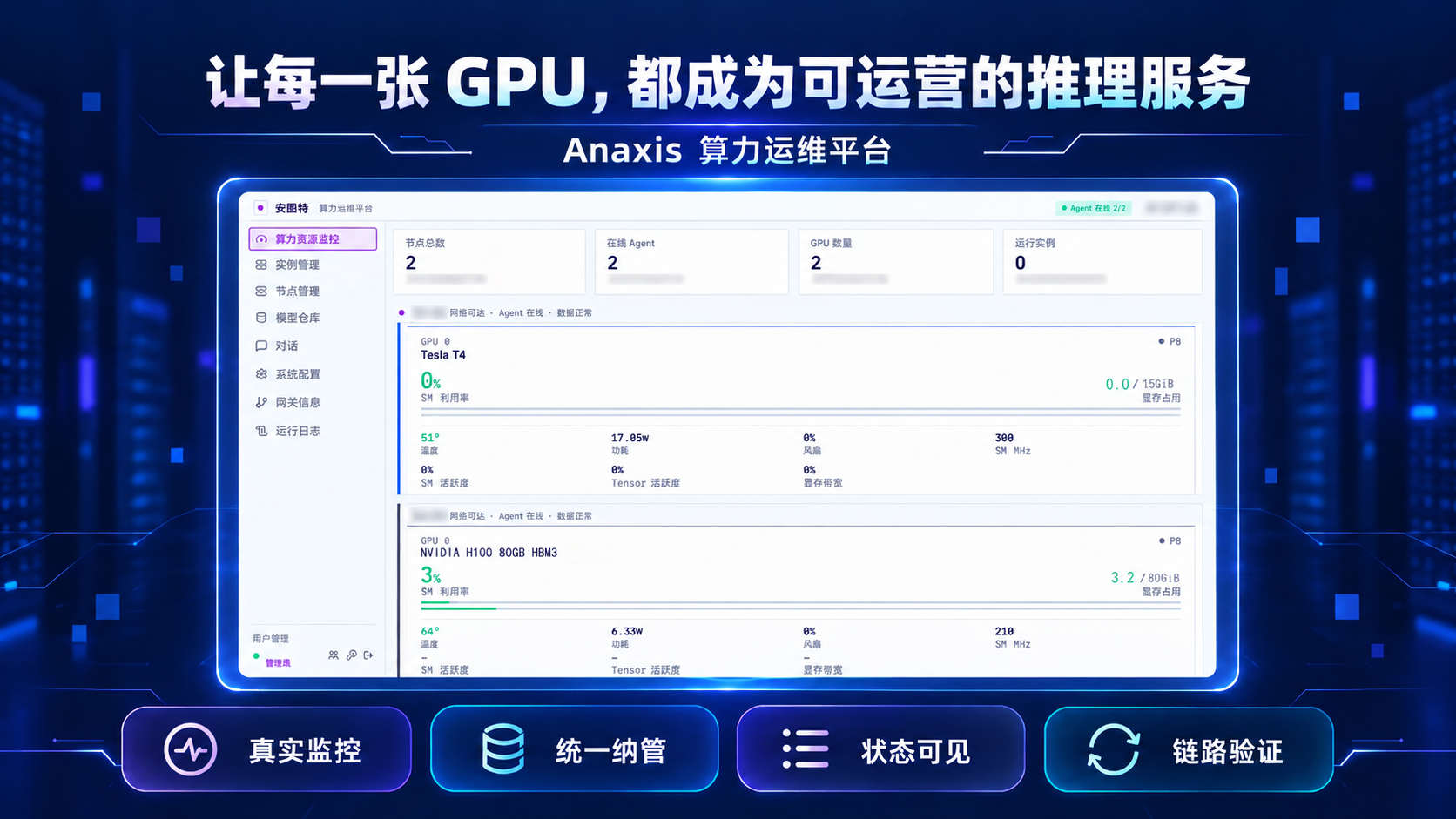Viewport: 1456px width, 819px height.
Task: Open the 运行实例 summary card
Action: tap(1102, 262)
